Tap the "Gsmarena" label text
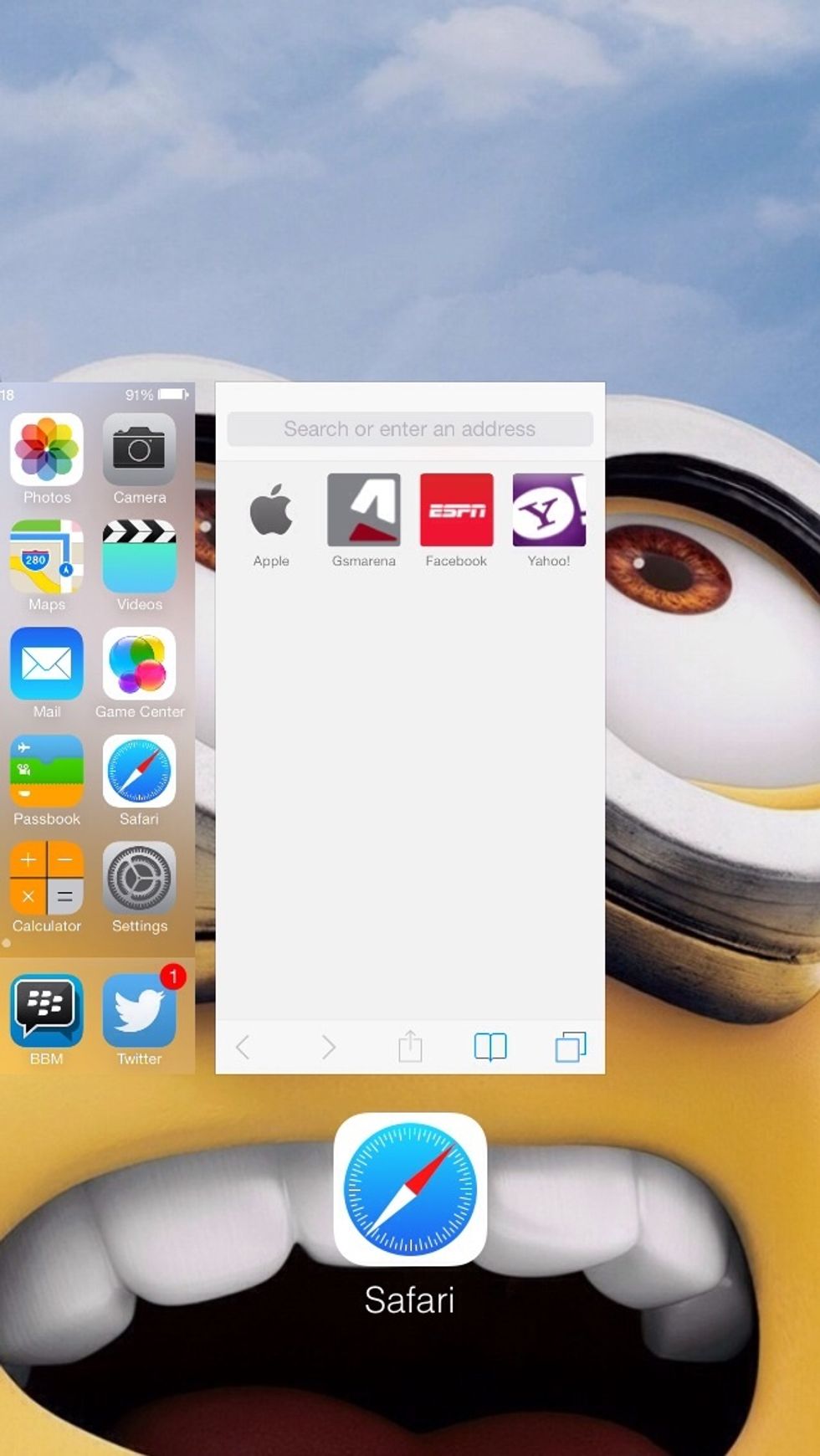The width and height of the screenshot is (820, 1456). tap(364, 561)
